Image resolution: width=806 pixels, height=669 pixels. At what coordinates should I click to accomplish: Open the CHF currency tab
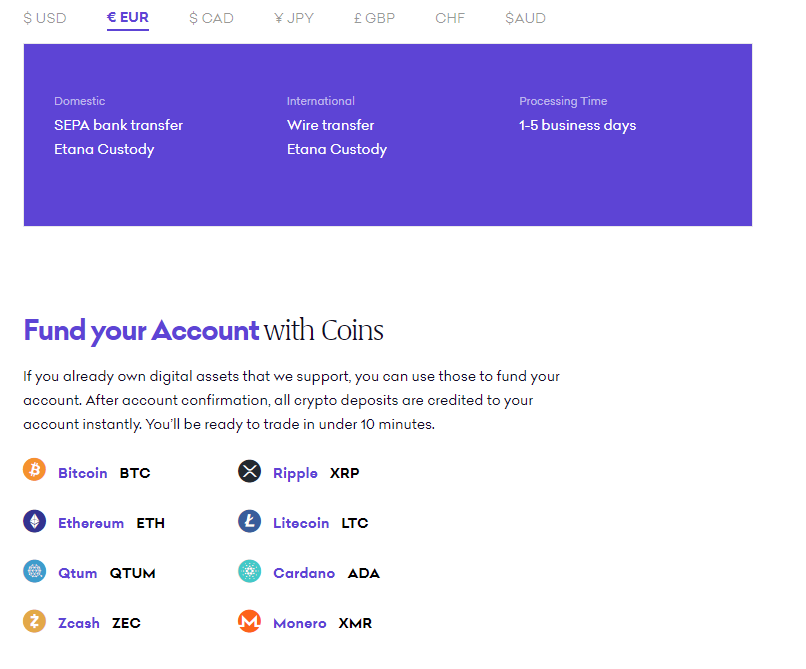click(450, 18)
